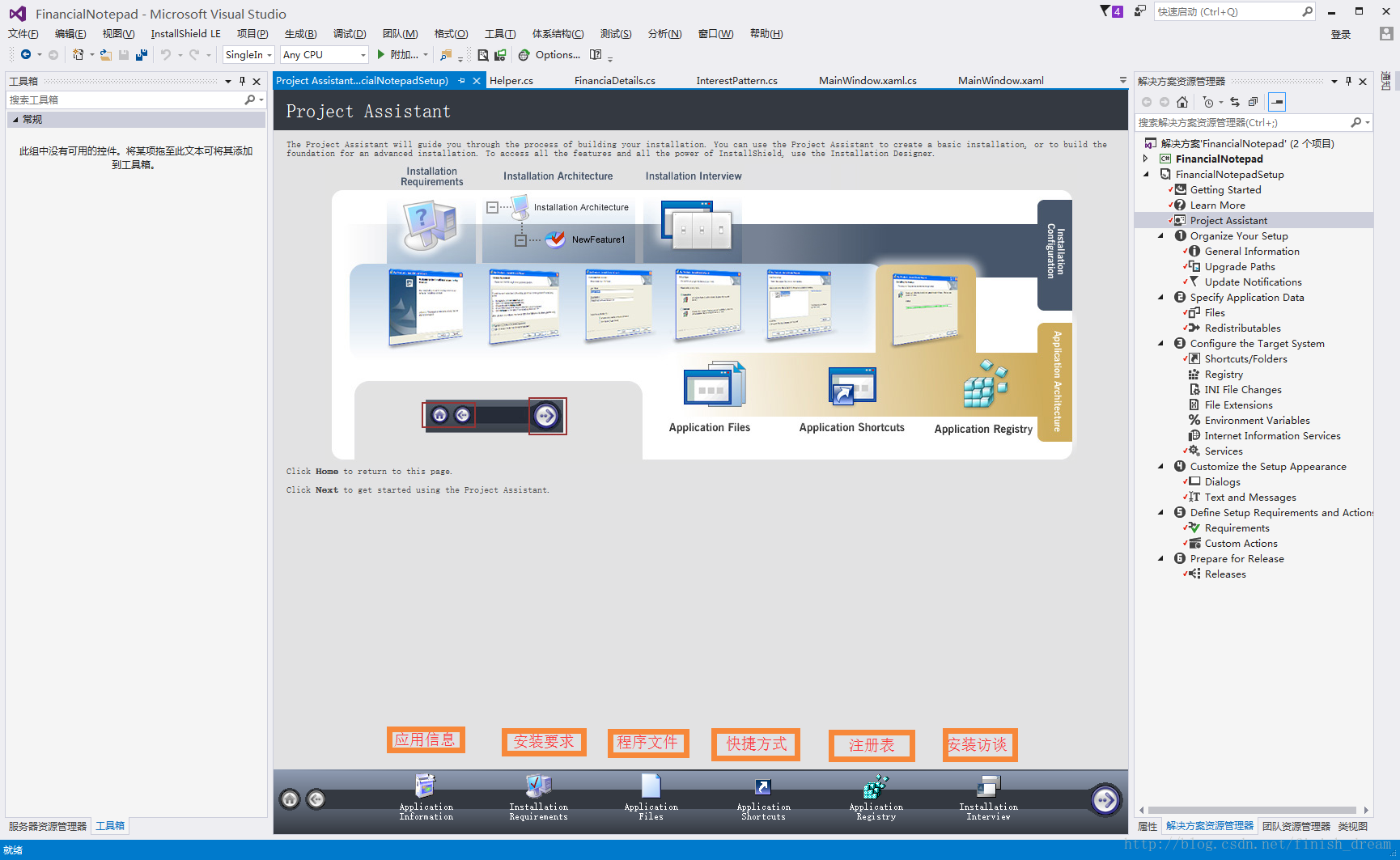Click the InstallShield help book icon
Screen dimensions: 1400x860
coord(596,55)
